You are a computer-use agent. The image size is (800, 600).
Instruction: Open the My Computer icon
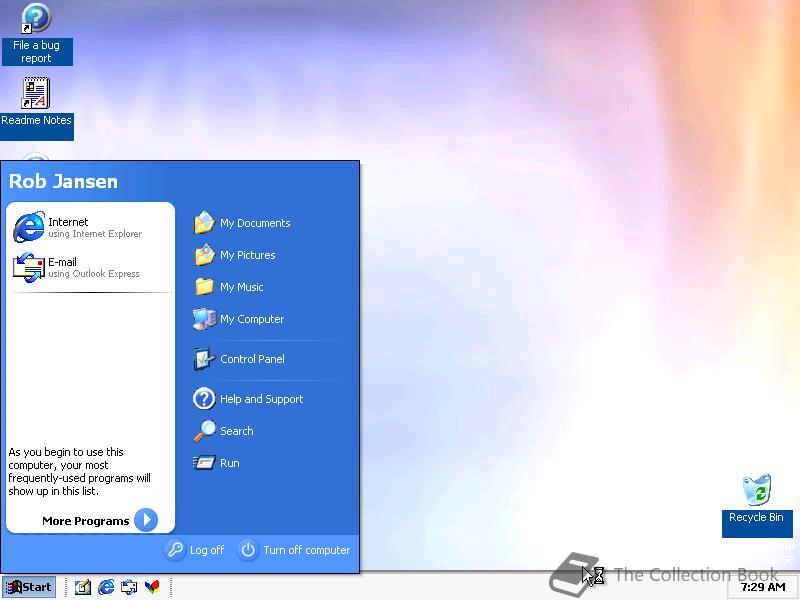pyautogui.click(x=205, y=319)
